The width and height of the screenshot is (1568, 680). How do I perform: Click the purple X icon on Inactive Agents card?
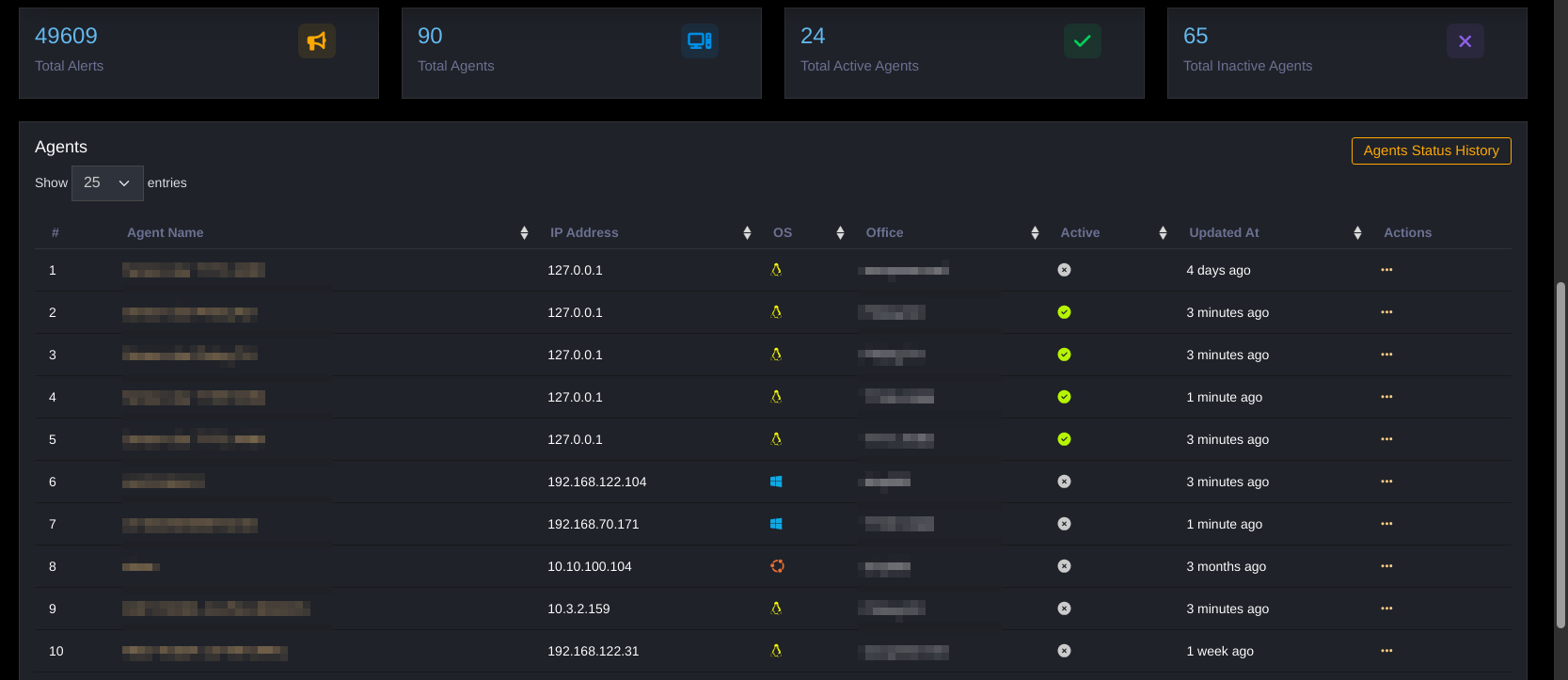click(x=1465, y=40)
